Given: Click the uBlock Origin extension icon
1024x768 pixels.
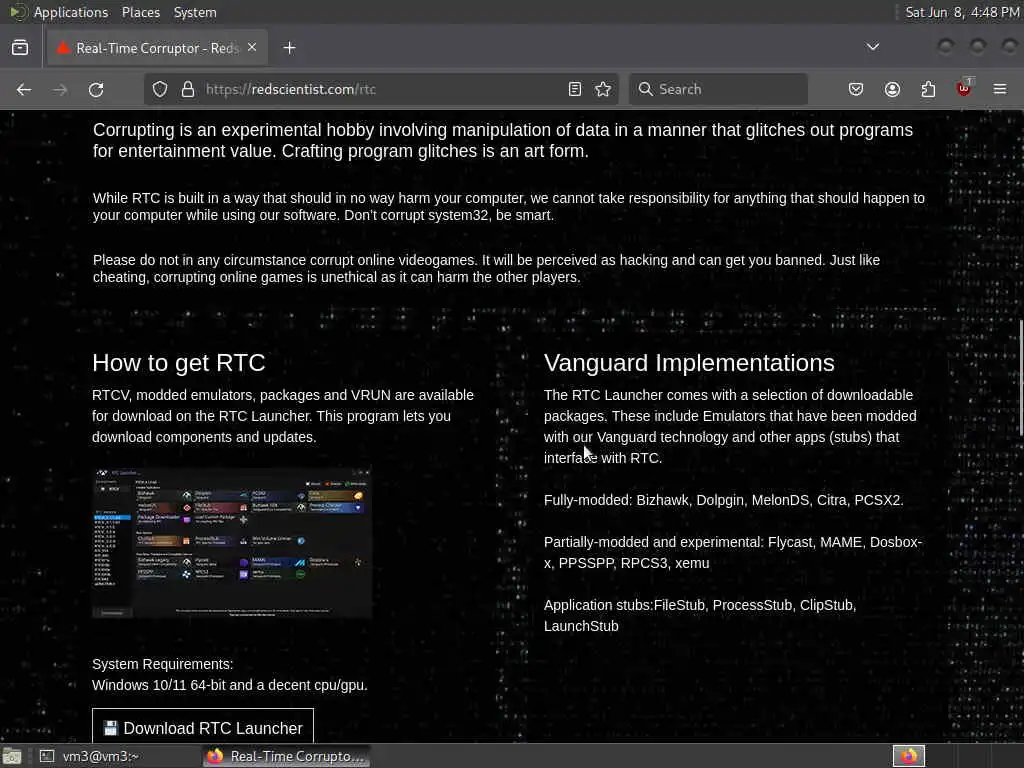Looking at the screenshot, I should point(964,88).
